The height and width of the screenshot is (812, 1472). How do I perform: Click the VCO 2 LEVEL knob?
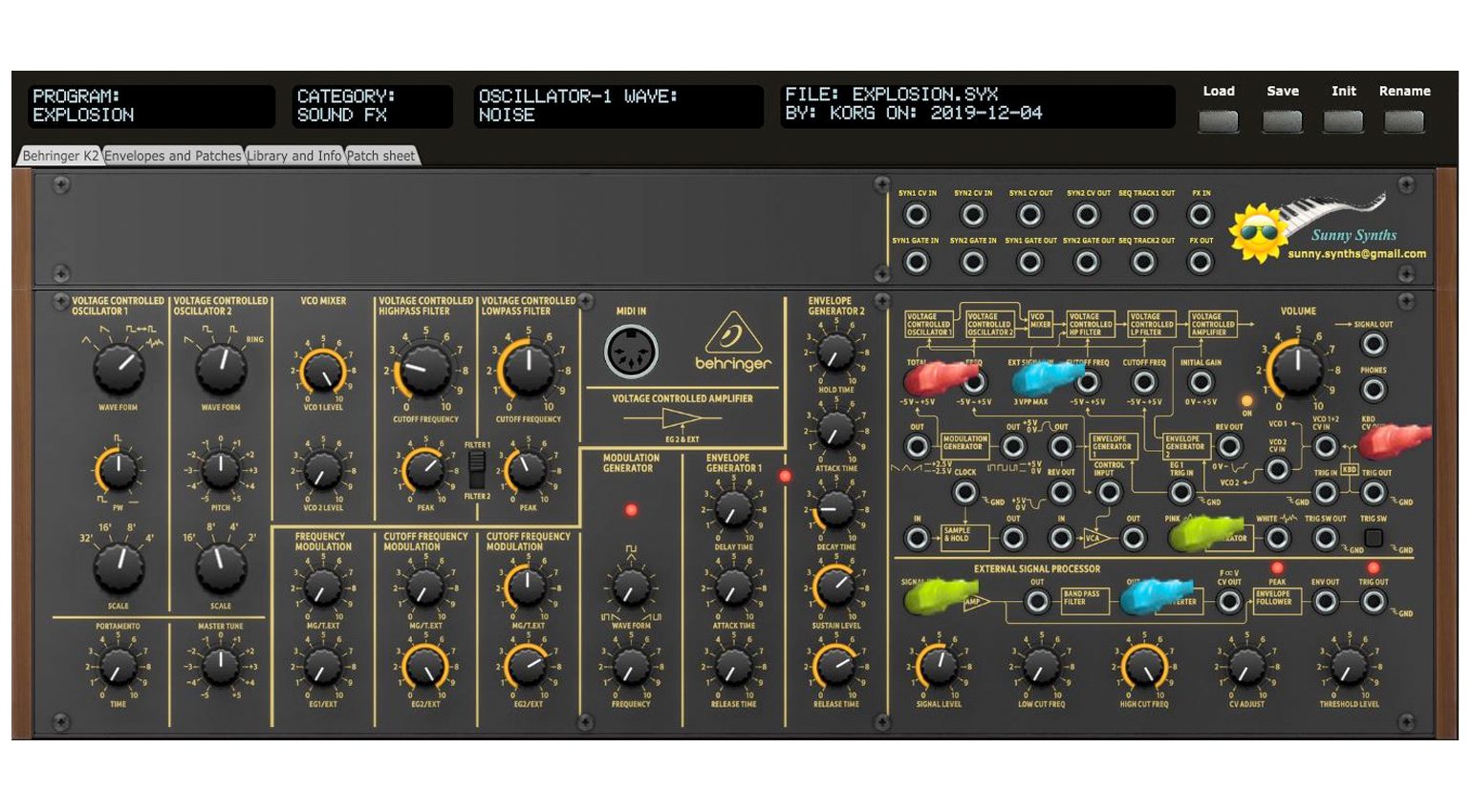point(323,471)
